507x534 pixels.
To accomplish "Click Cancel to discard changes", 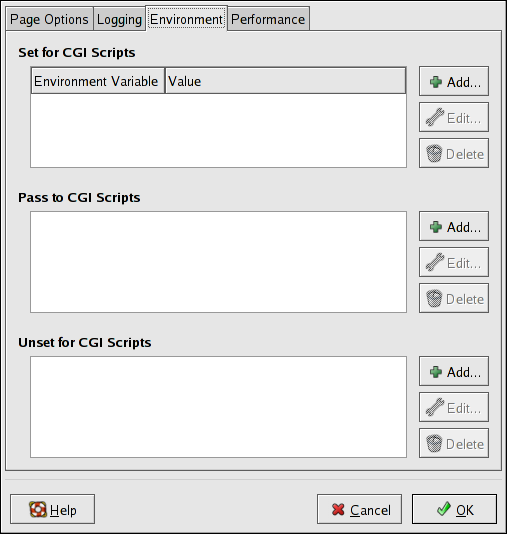I will (359, 509).
